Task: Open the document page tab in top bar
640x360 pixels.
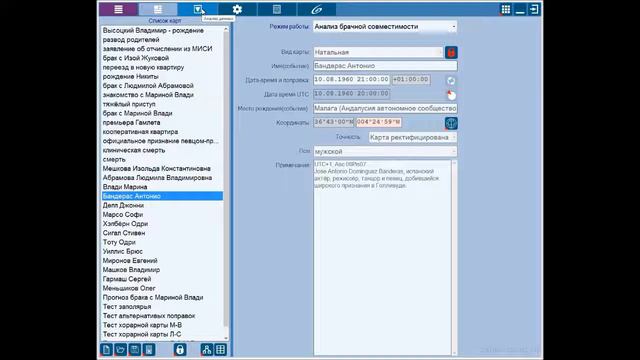Action: click(277, 9)
